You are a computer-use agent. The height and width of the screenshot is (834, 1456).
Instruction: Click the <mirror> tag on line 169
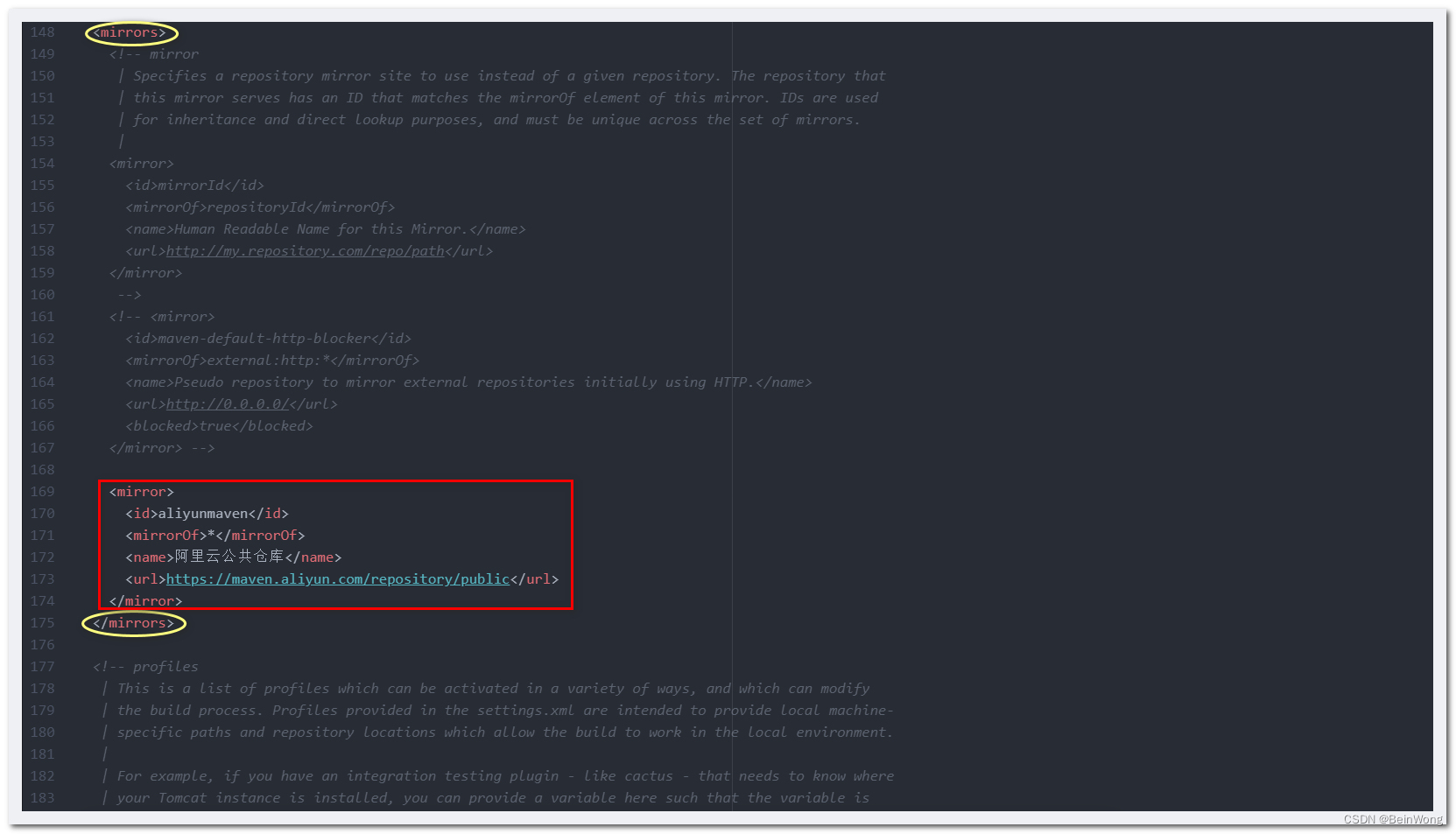click(x=142, y=492)
